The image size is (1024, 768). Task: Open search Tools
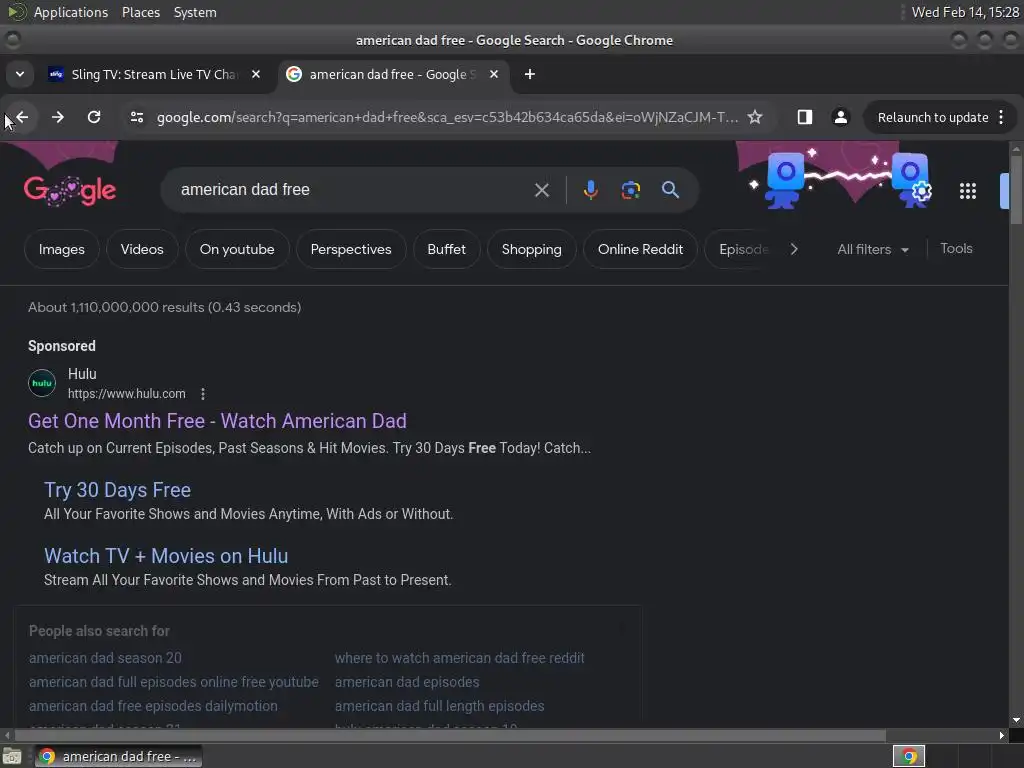point(956,249)
